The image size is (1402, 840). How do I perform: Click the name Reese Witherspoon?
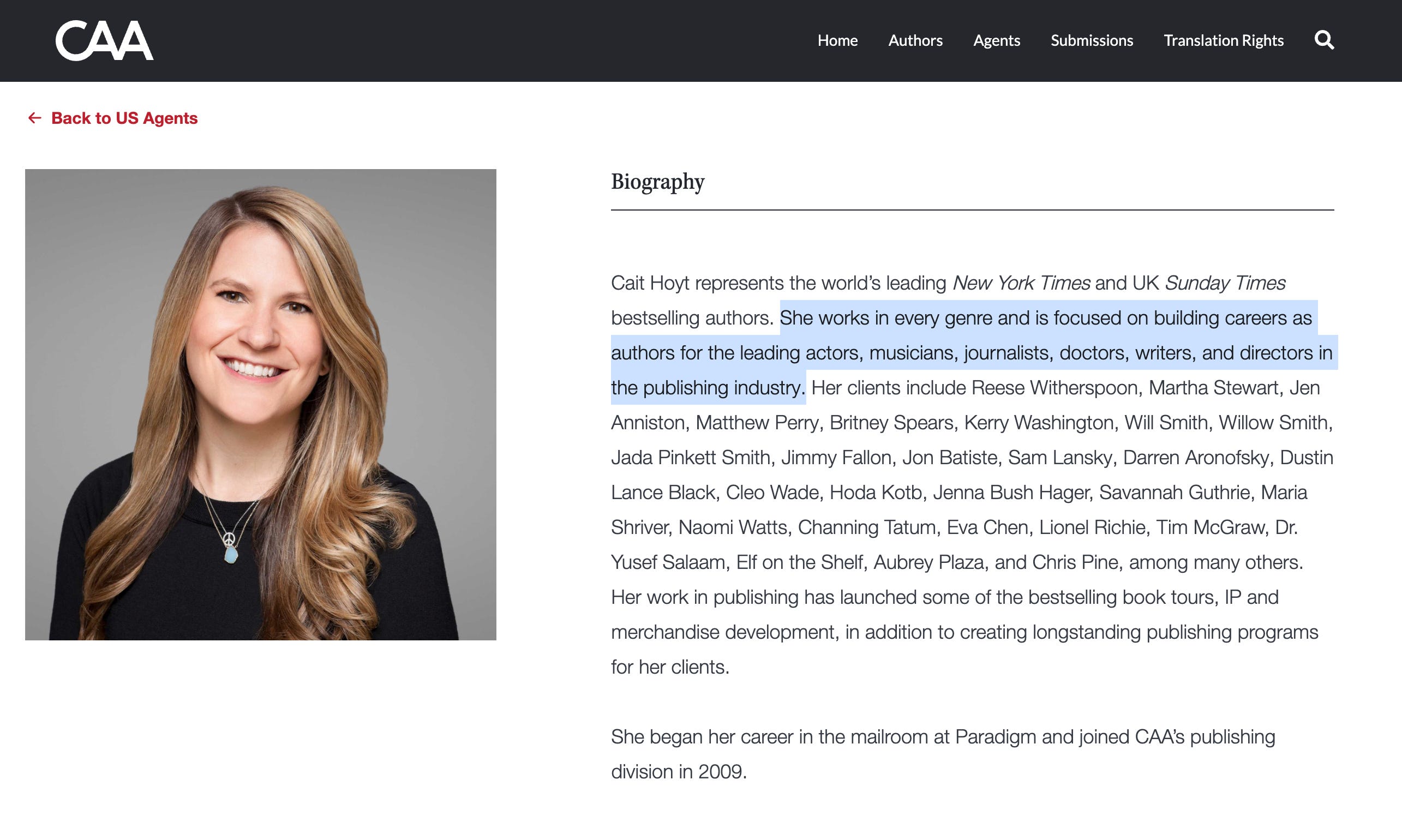(1054, 388)
